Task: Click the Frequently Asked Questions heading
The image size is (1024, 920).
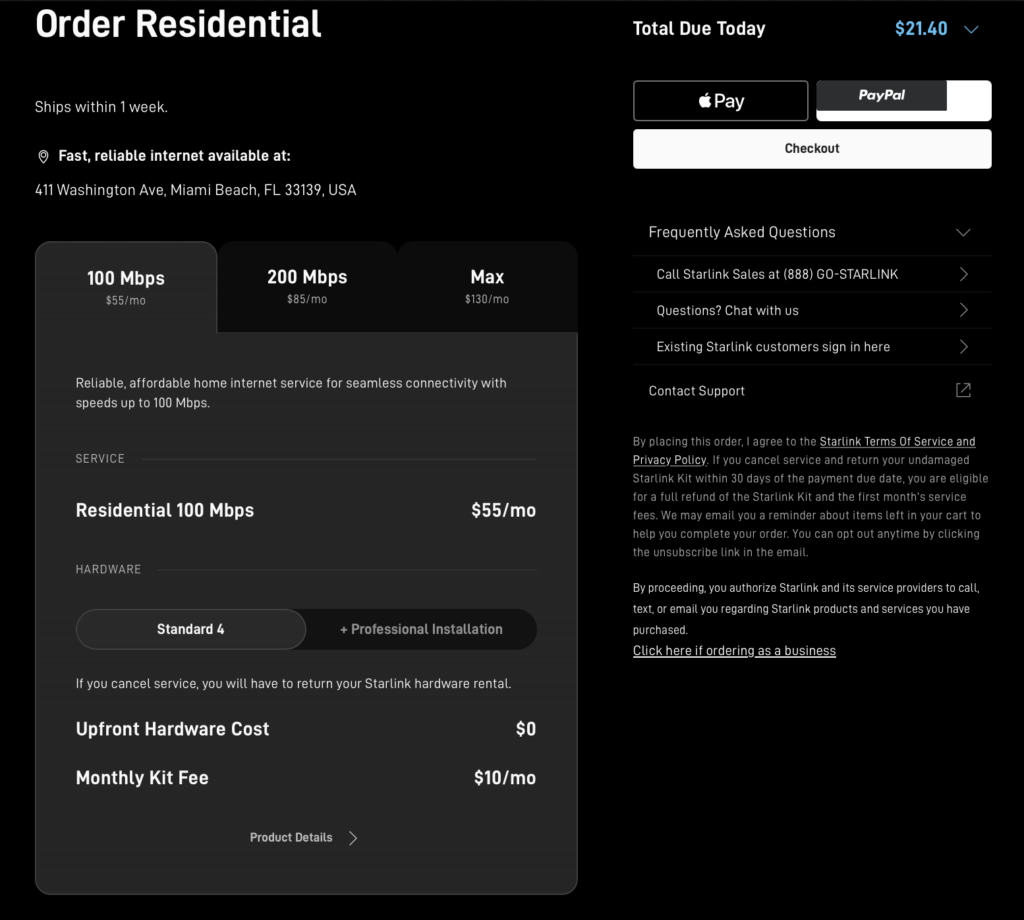Action: pyautogui.click(x=742, y=232)
